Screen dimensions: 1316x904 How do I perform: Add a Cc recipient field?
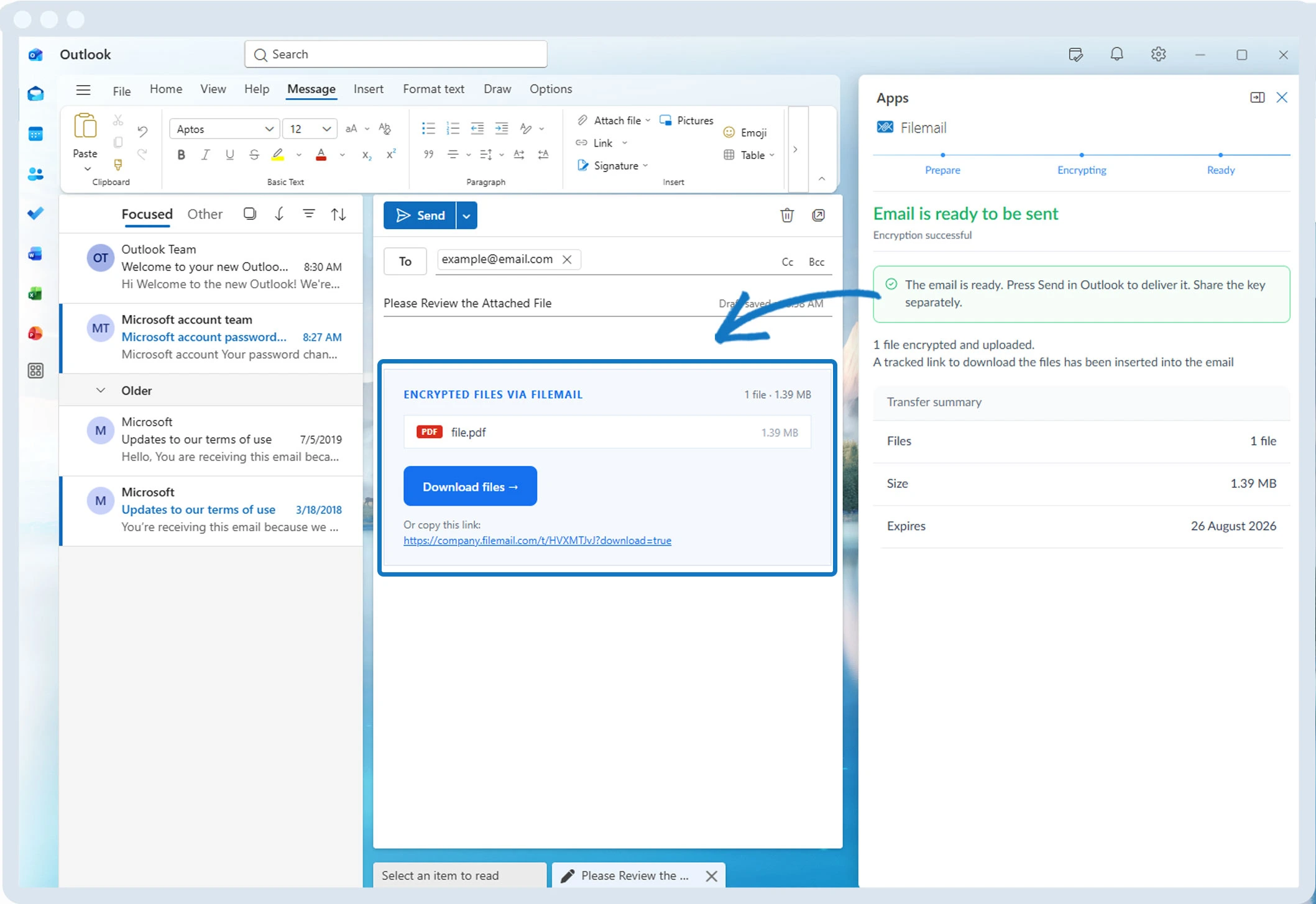point(787,262)
